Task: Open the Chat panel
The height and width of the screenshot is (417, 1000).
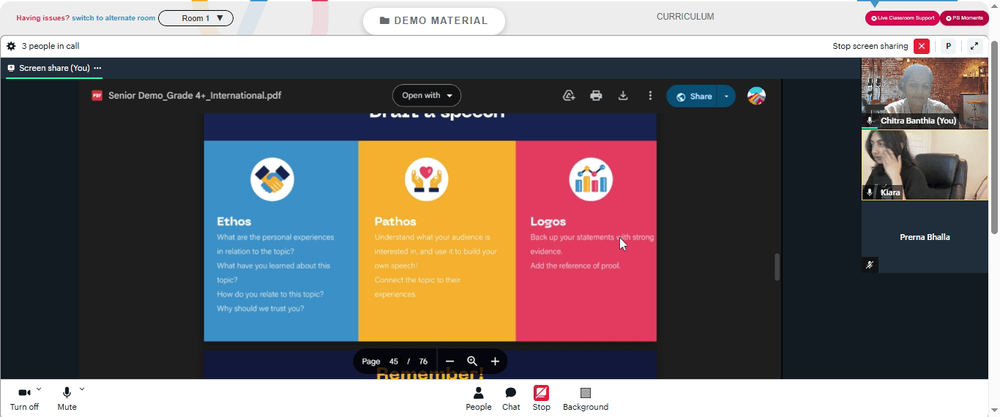Action: [x=511, y=399]
